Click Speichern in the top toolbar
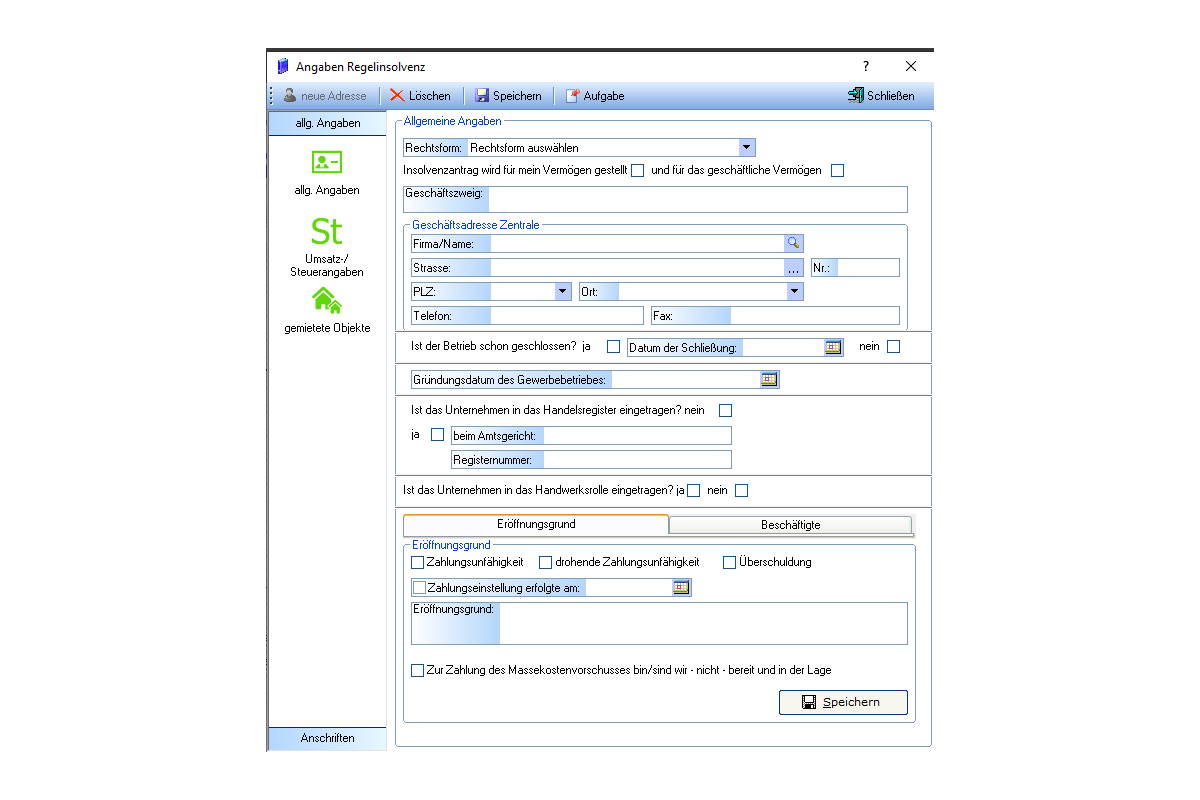This screenshot has width=1200, height=800. click(x=508, y=96)
